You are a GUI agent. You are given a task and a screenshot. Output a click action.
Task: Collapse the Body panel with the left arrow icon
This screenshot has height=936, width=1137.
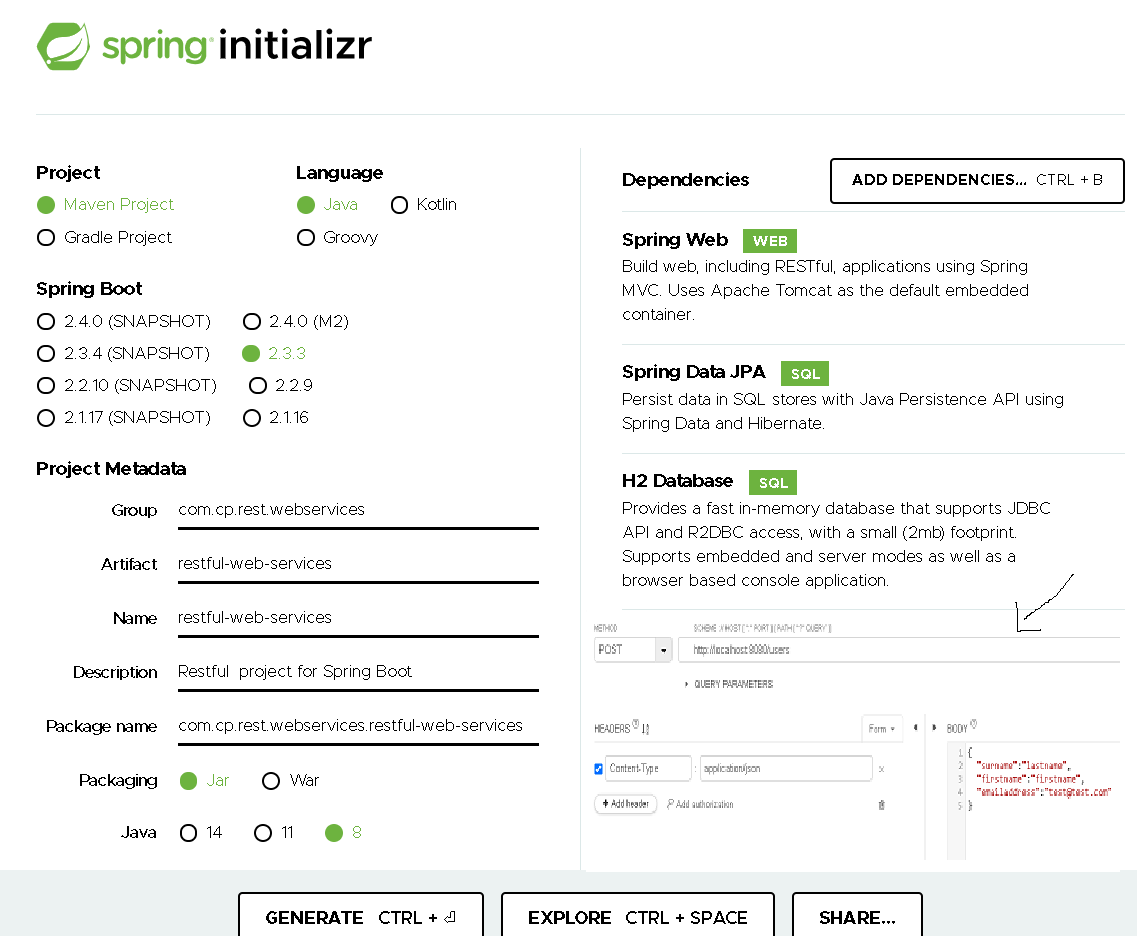tap(915, 727)
